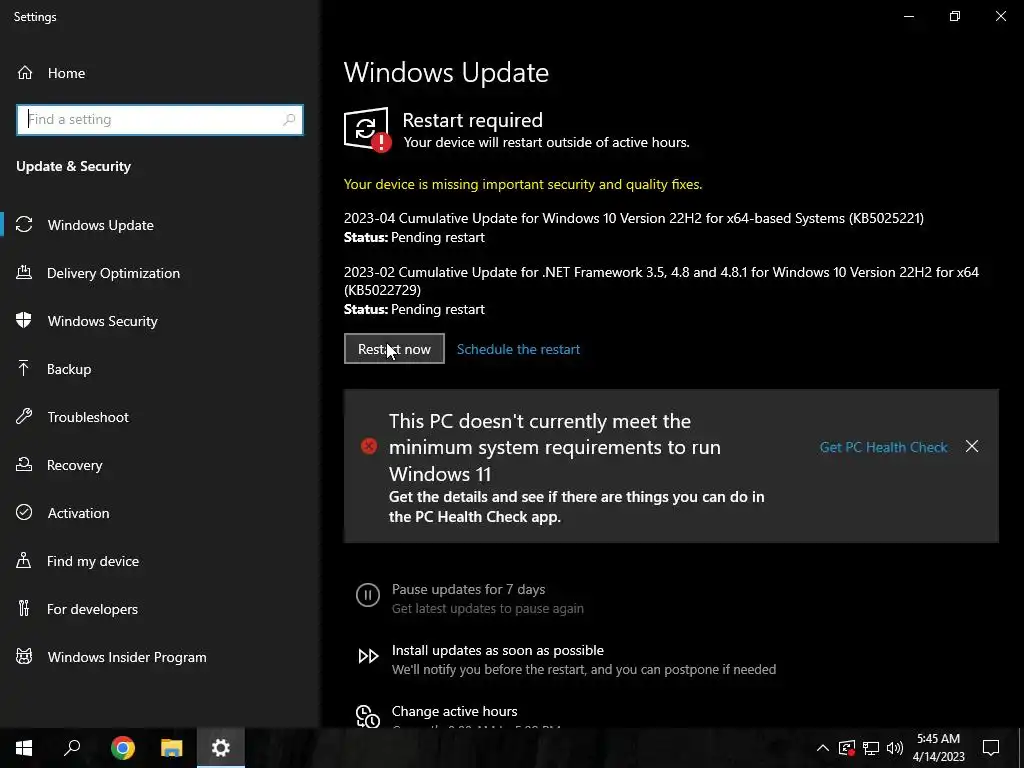1024x768 pixels.
Task: Click the Recovery icon
Action: click(24, 465)
